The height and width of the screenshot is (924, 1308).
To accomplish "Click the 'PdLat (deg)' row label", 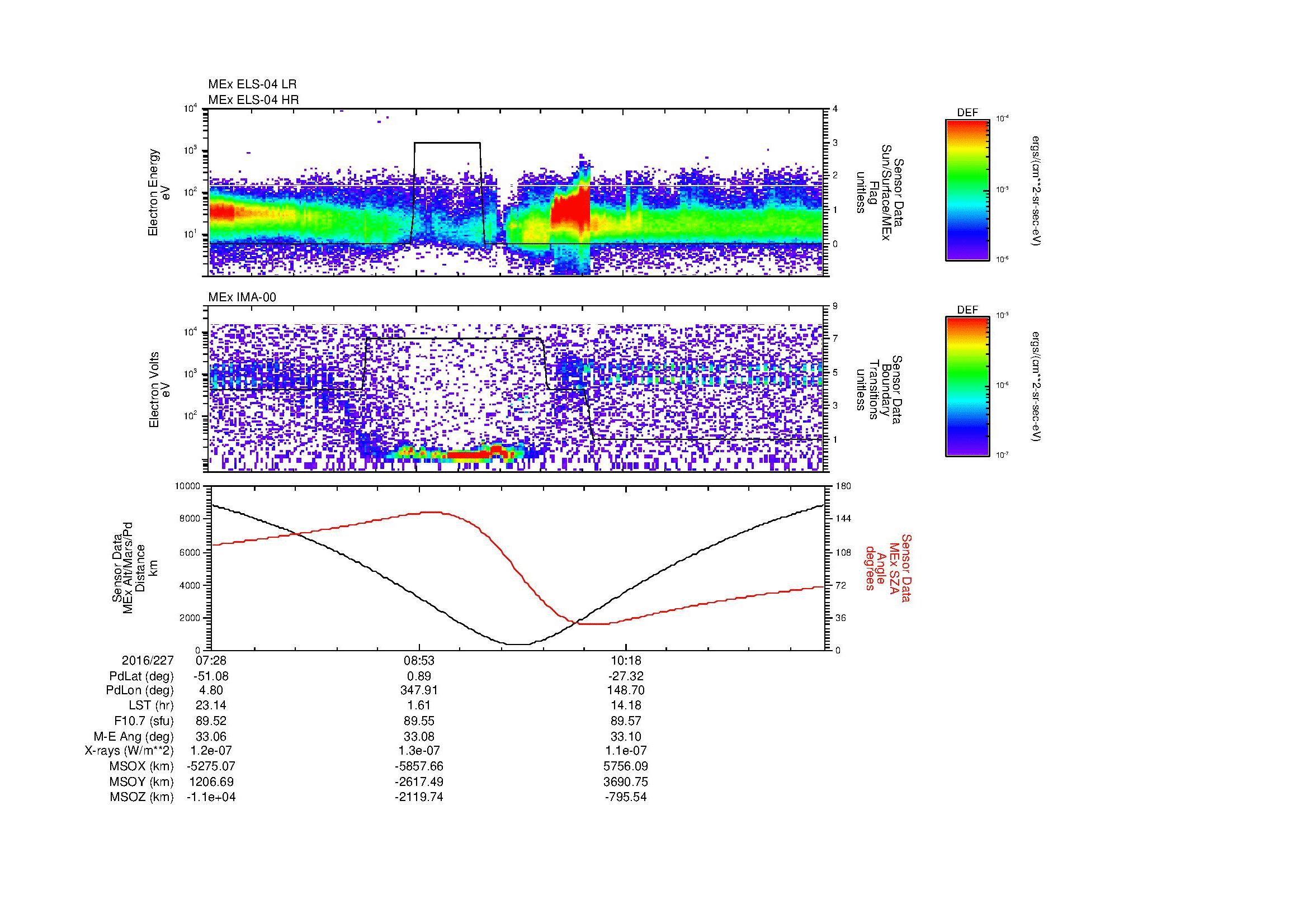I will click(x=141, y=676).
